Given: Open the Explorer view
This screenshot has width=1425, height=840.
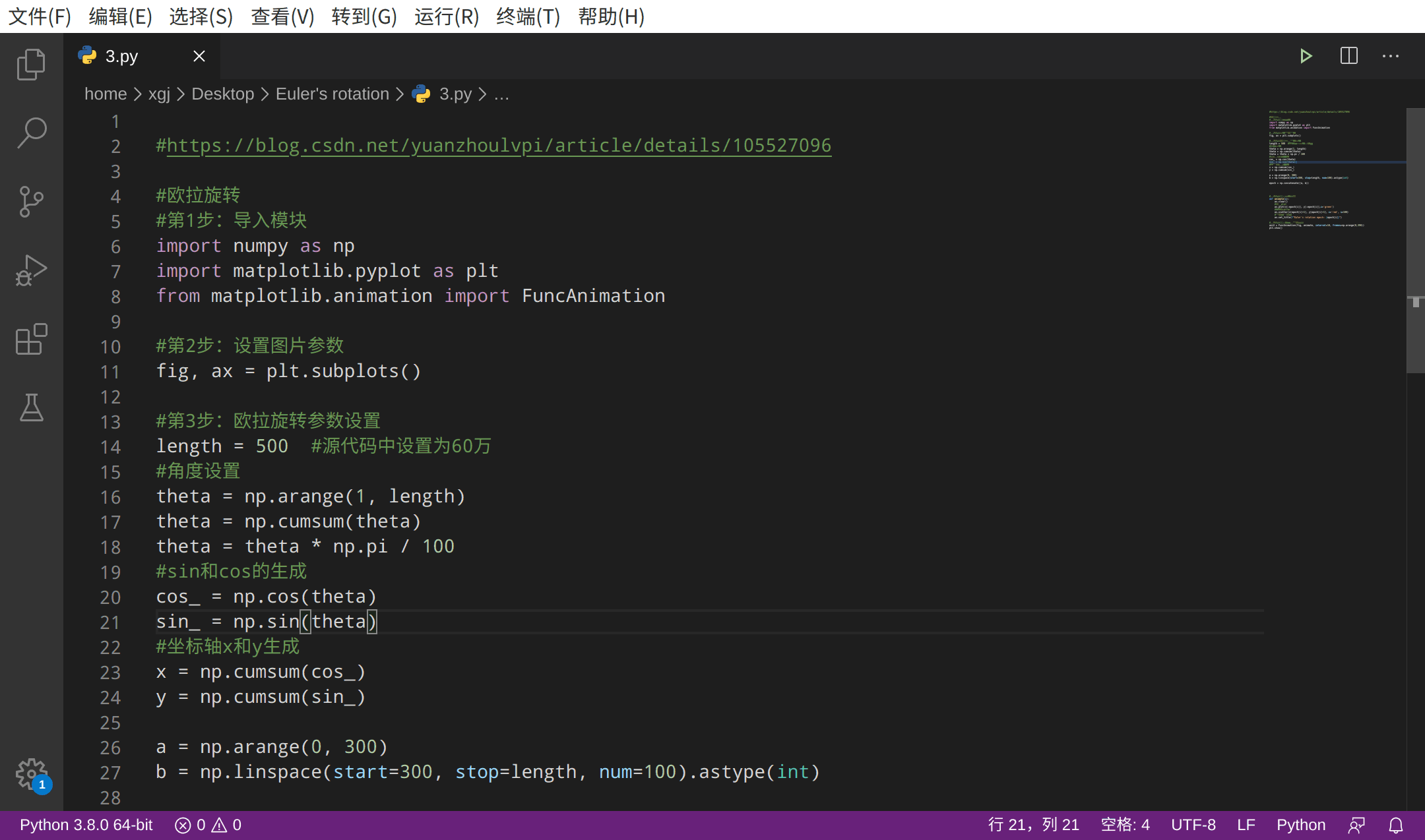Looking at the screenshot, I should 31,64.
